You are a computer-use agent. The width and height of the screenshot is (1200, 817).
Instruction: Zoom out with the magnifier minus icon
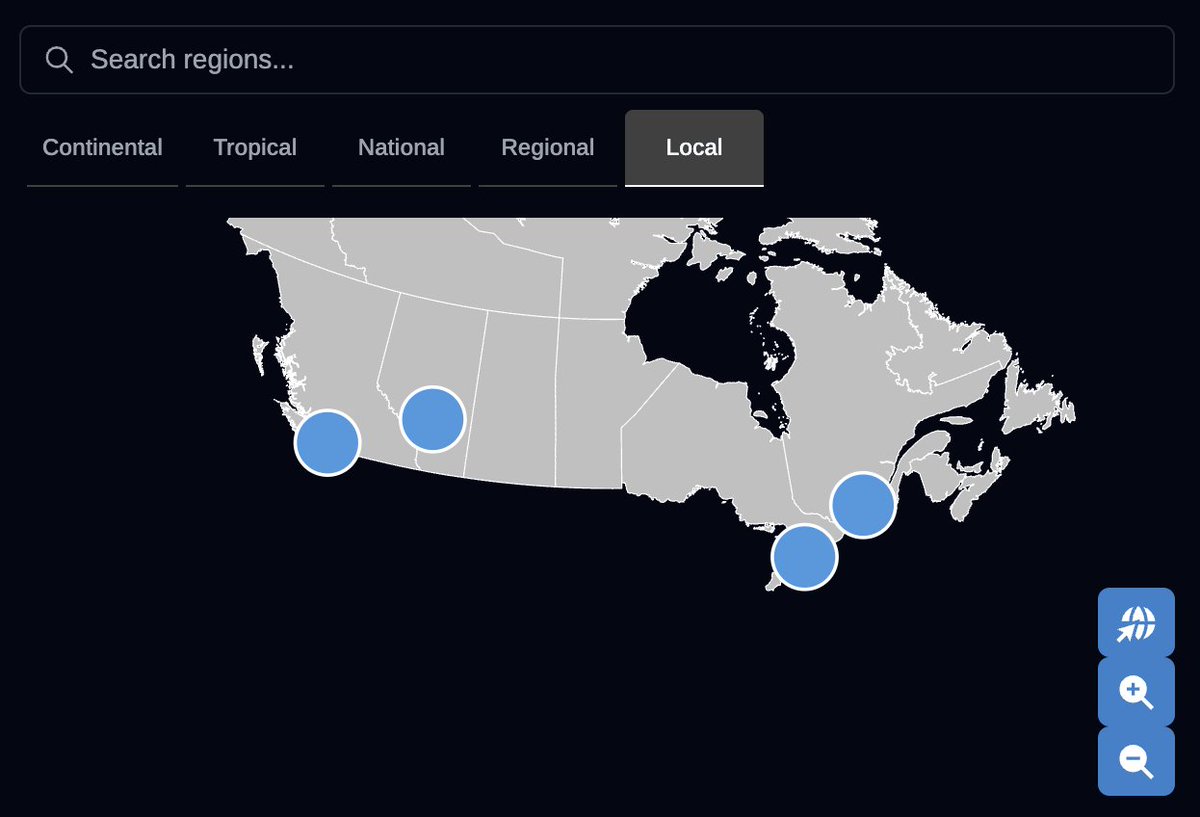(x=1136, y=761)
